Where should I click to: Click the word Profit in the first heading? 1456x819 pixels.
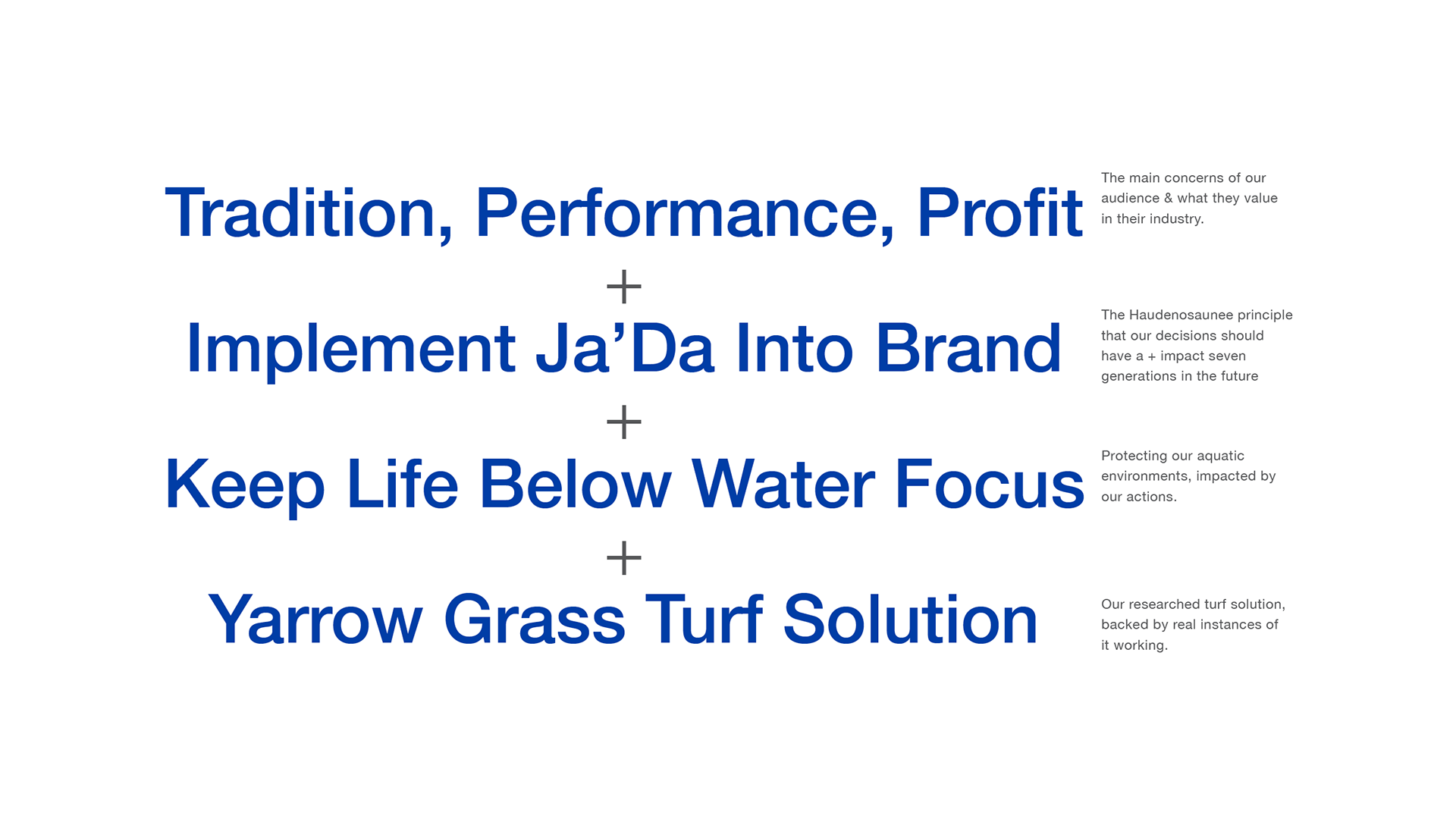[x=999, y=212]
